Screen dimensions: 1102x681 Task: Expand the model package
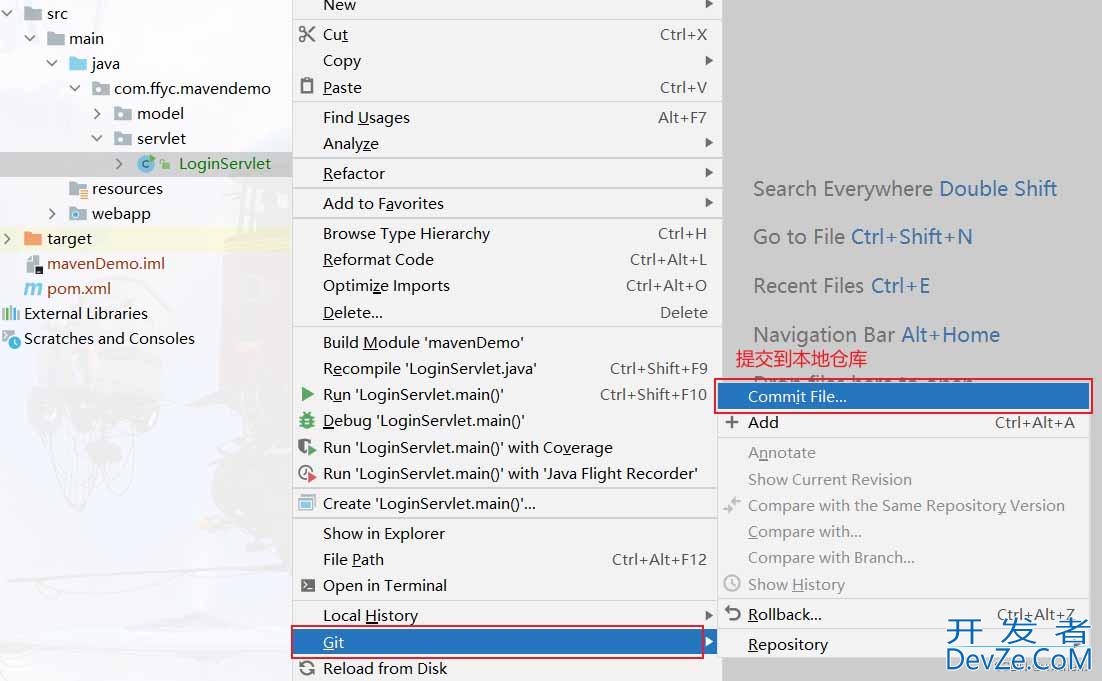[x=97, y=113]
